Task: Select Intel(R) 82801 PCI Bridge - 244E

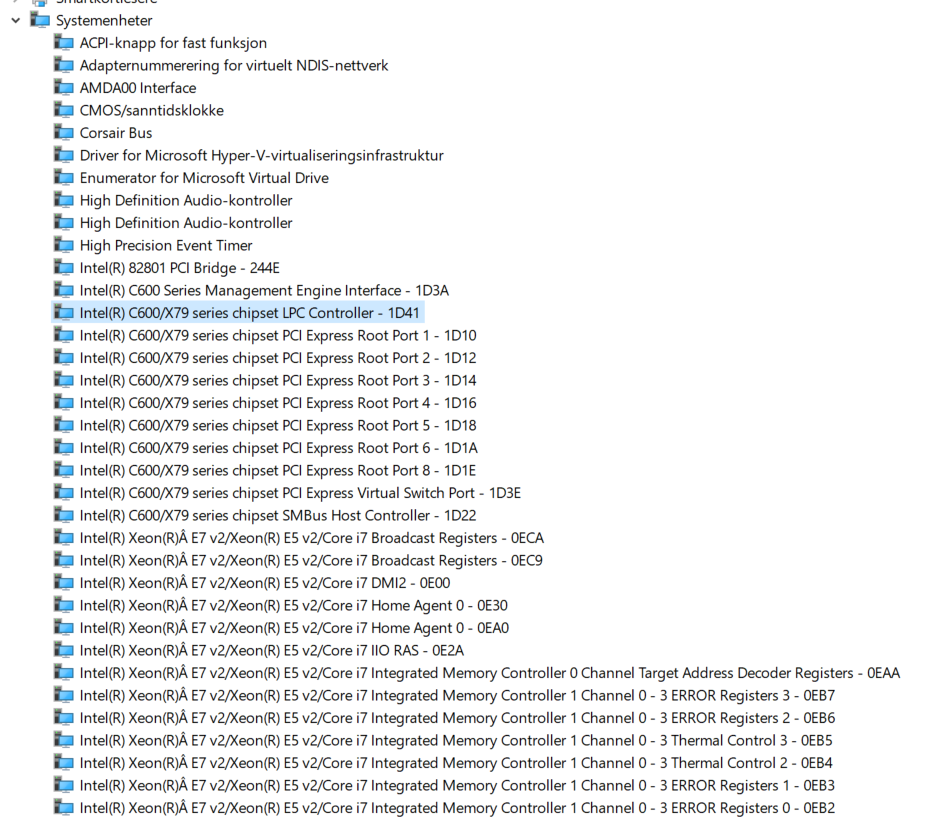Action: (x=180, y=268)
